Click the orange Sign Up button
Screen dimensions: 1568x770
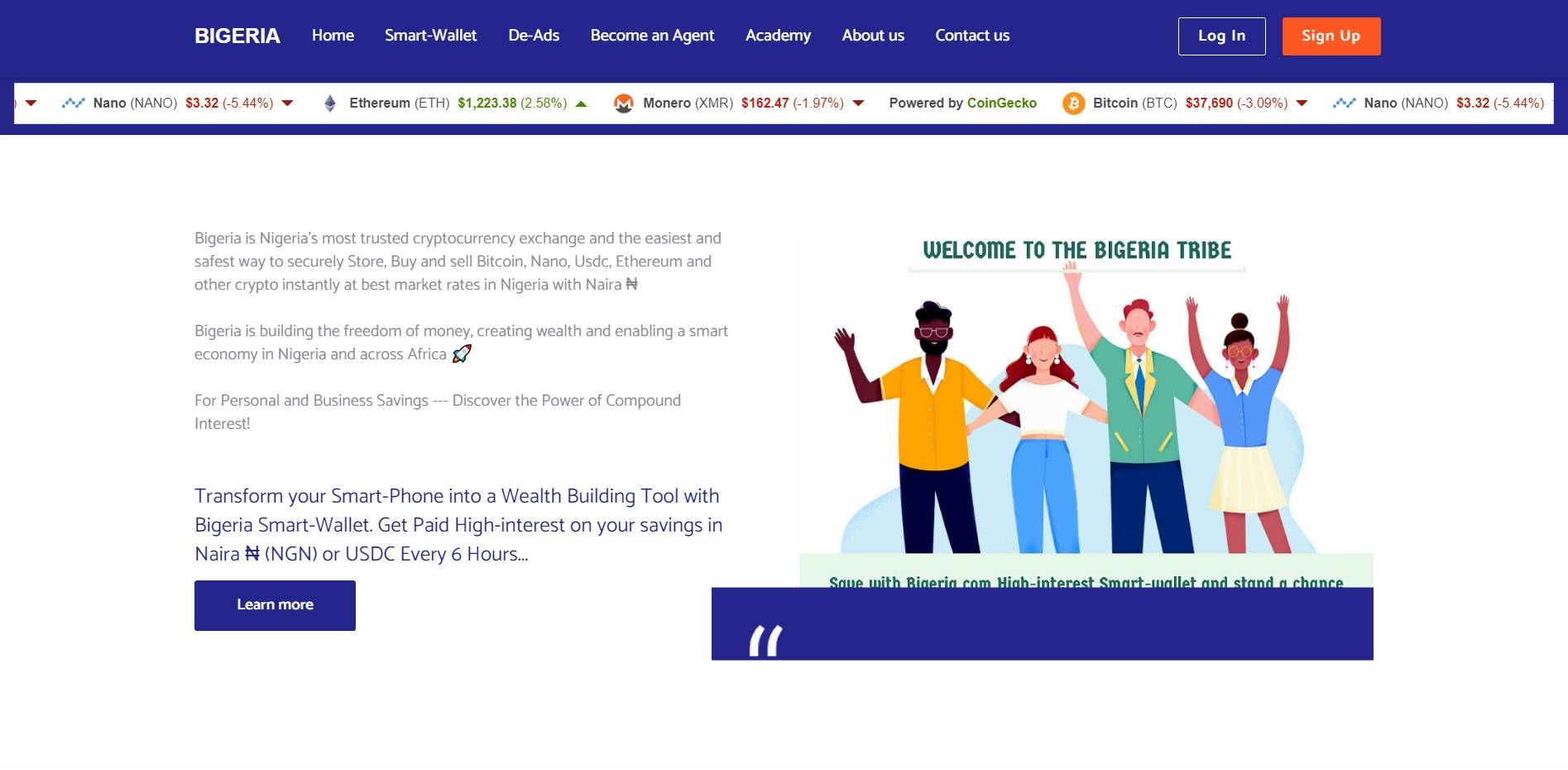(x=1331, y=36)
